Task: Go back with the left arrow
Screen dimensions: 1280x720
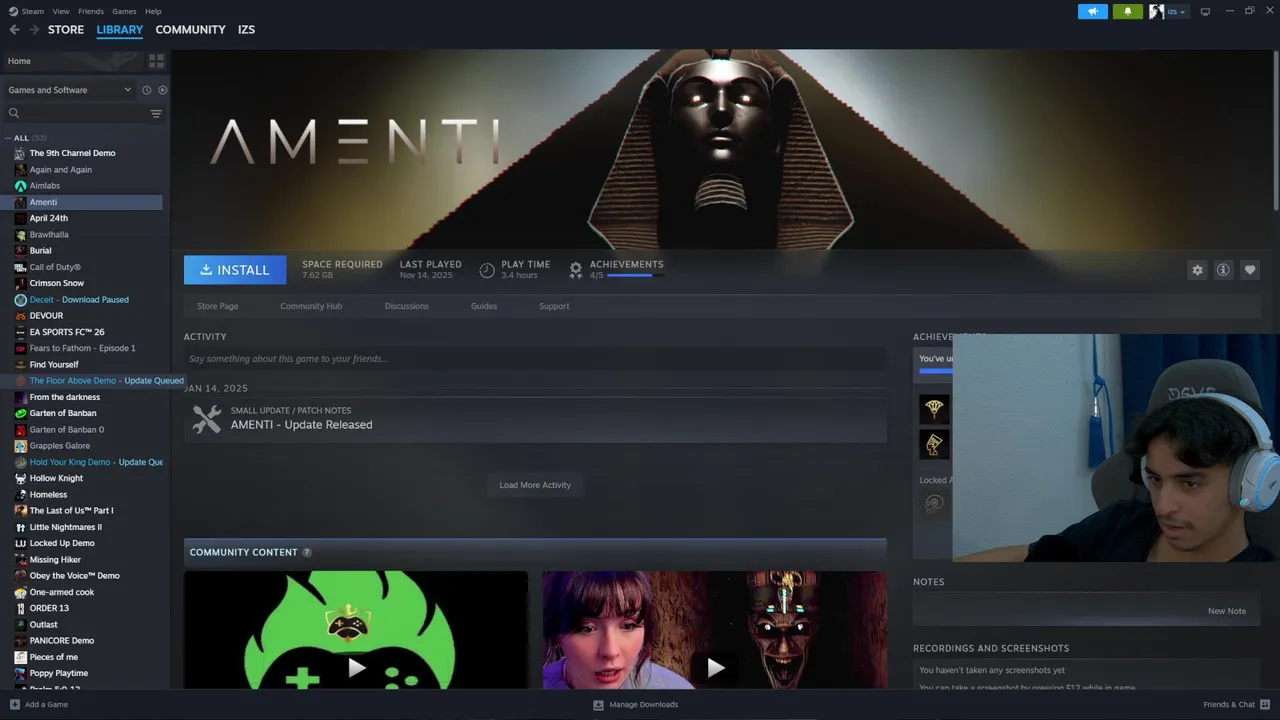Action: (x=14, y=30)
